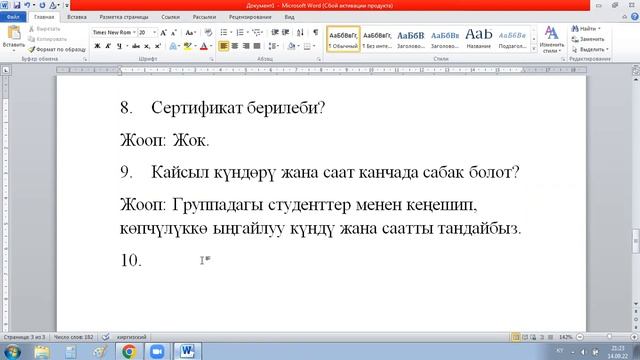Increase paragraph indent

coord(286,32)
